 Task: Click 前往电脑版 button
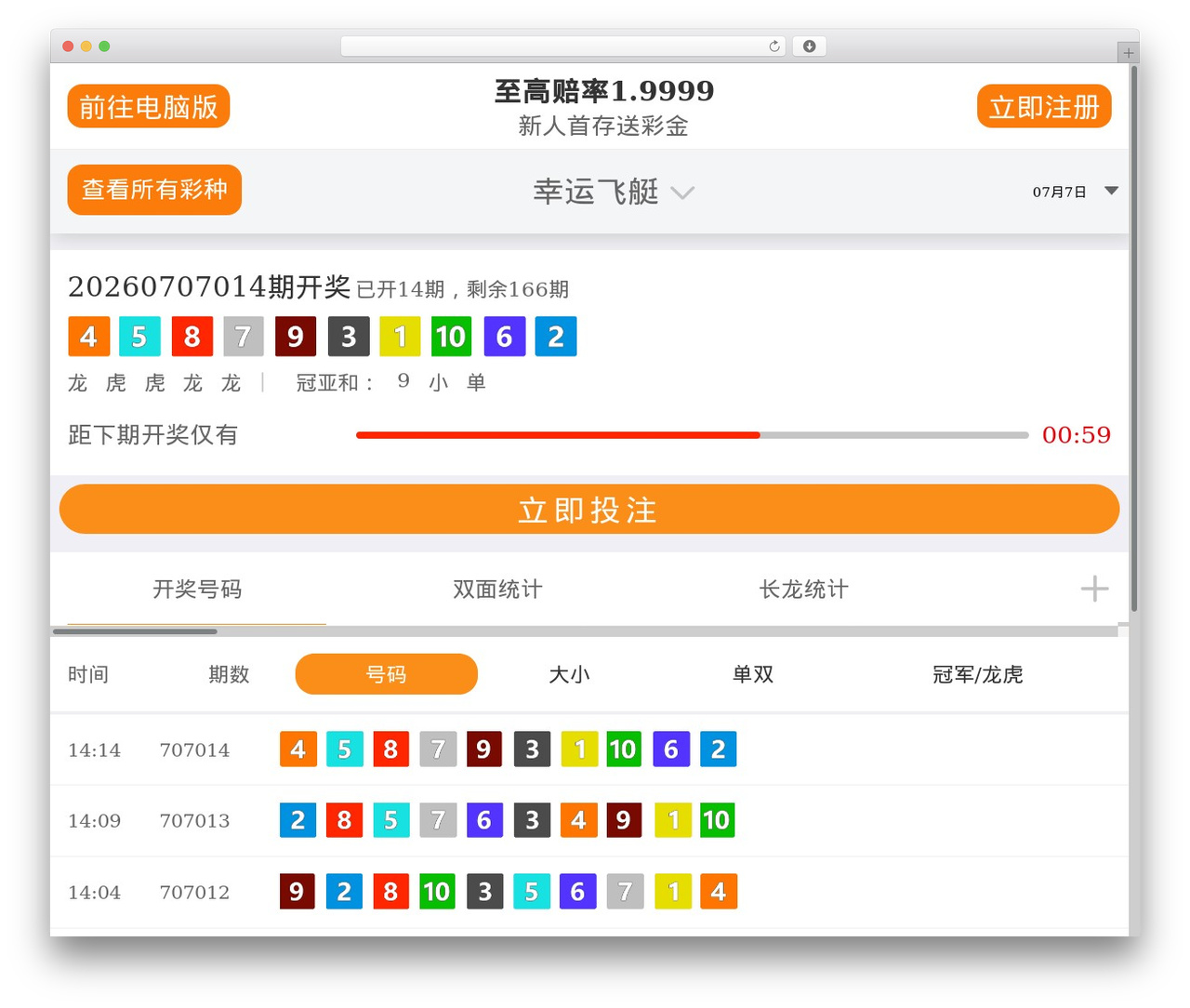[149, 107]
